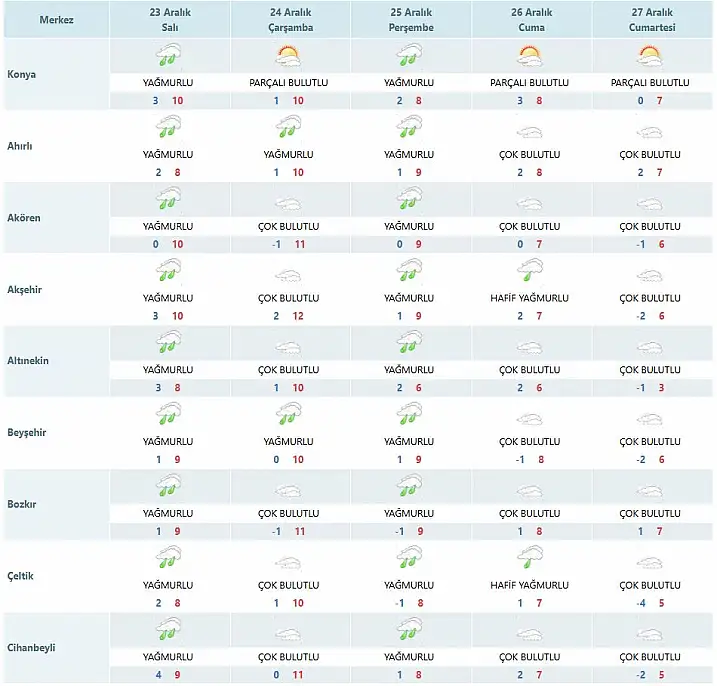Click Altınekin's rain icon for 23 Aralık
This screenshot has width=717, height=686.
[168, 343]
